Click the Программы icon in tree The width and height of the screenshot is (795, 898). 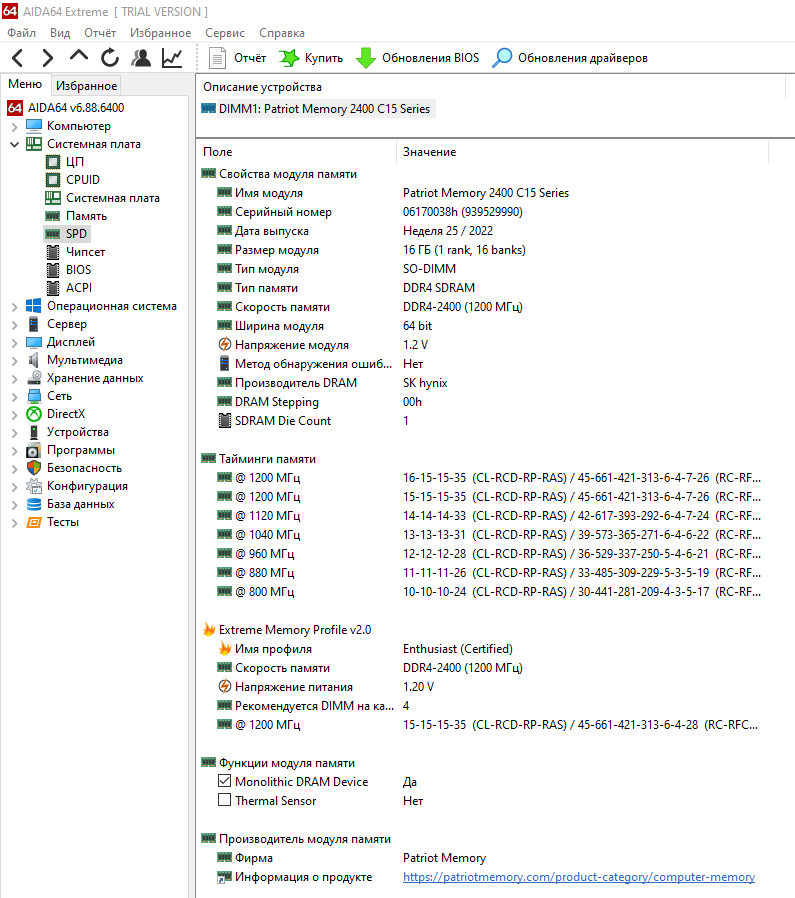(x=34, y=450)
